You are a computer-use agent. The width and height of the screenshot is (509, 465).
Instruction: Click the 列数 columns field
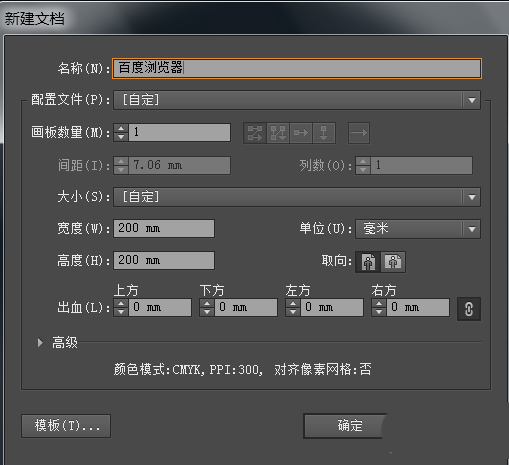[x=421, y=165]
